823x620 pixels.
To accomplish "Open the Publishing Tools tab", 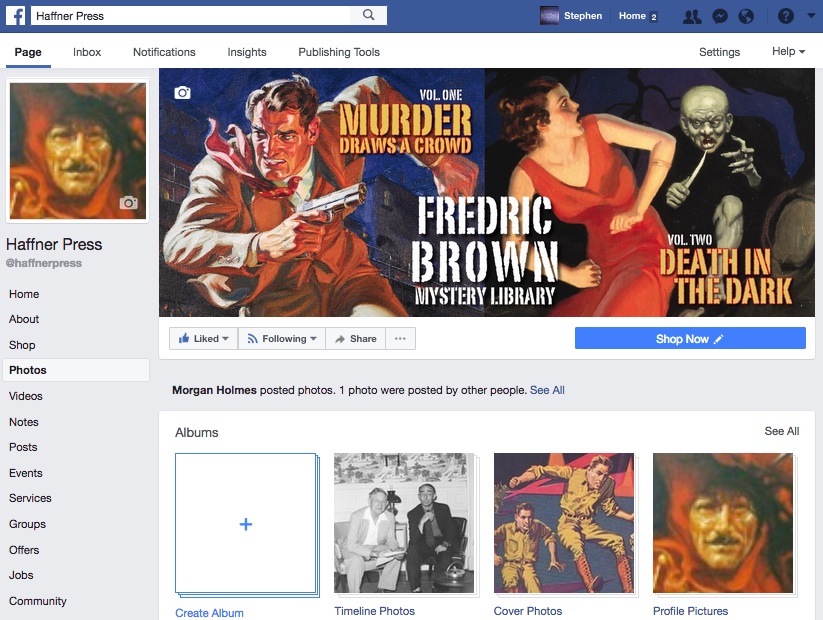I will (339, 52).
